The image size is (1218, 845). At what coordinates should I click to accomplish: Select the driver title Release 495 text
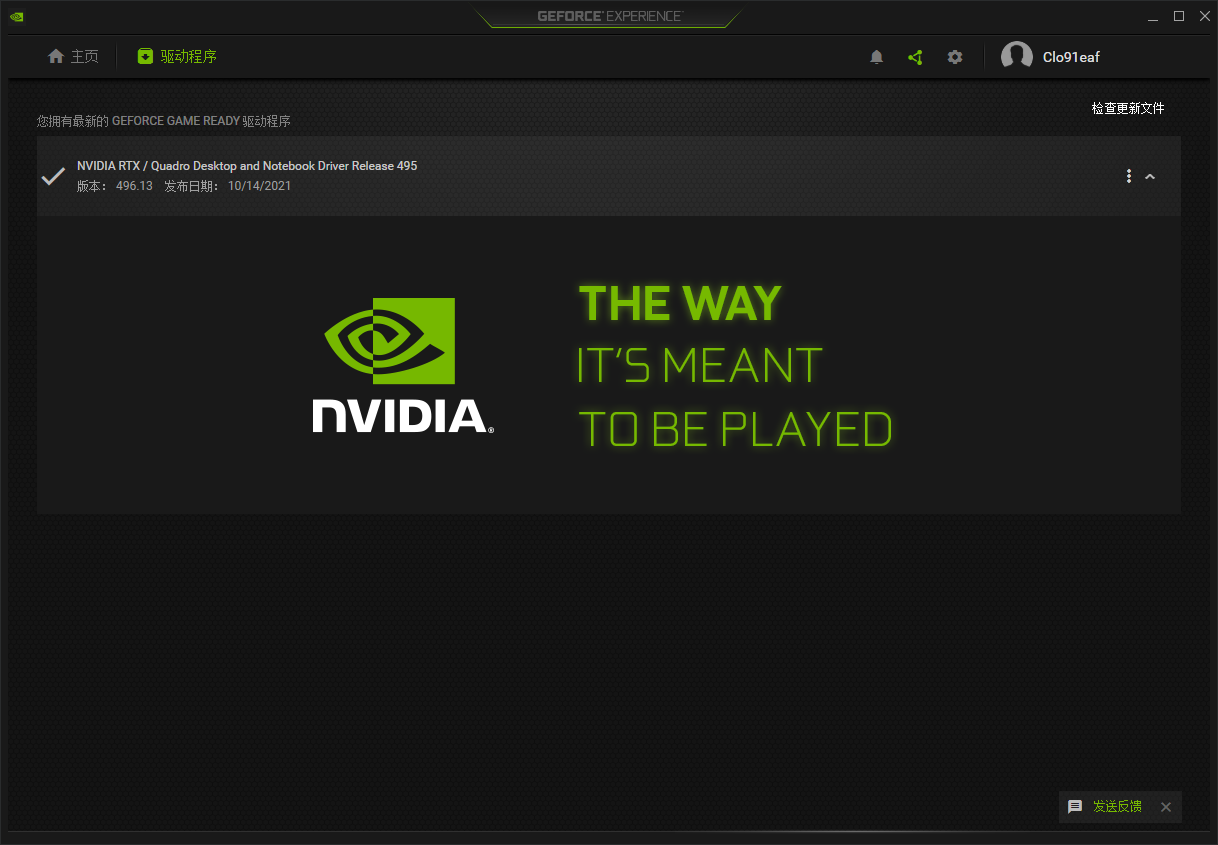(247, 166)
